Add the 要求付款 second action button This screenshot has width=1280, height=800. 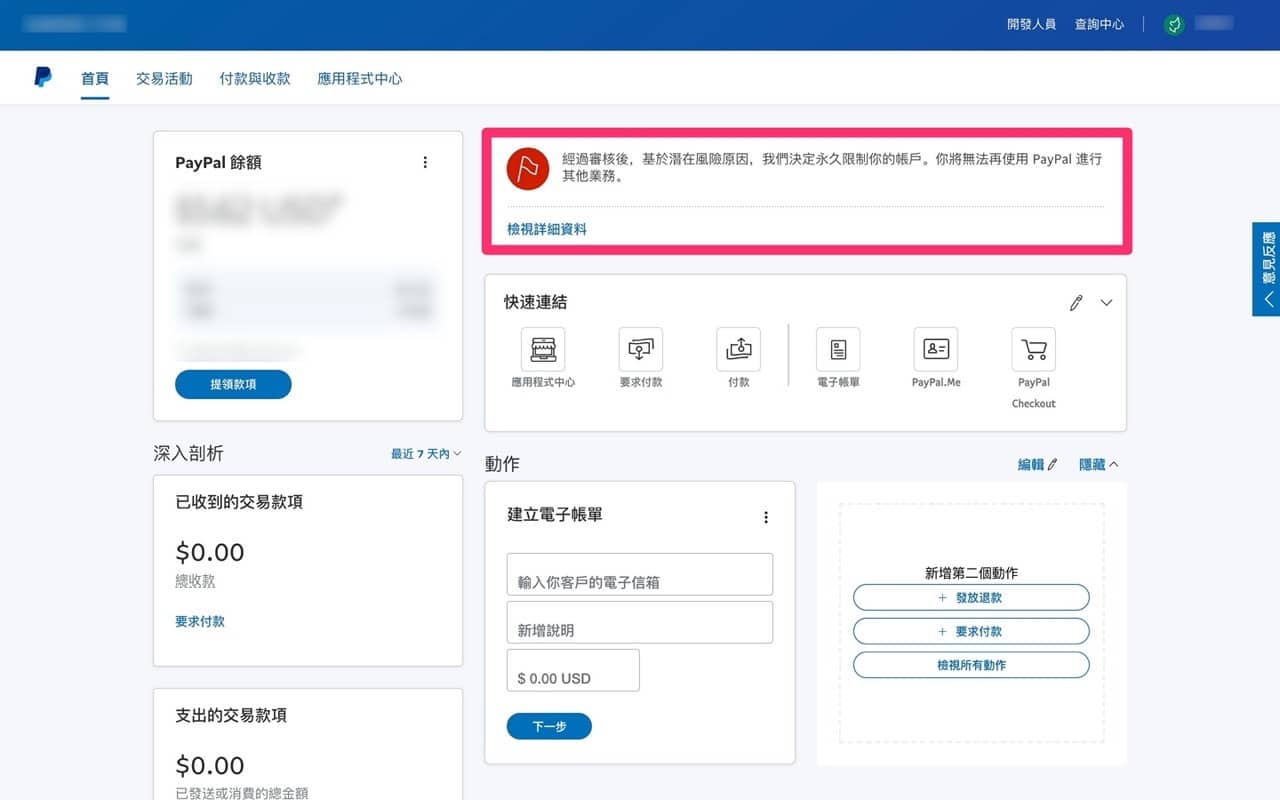[x=971, y=631]
